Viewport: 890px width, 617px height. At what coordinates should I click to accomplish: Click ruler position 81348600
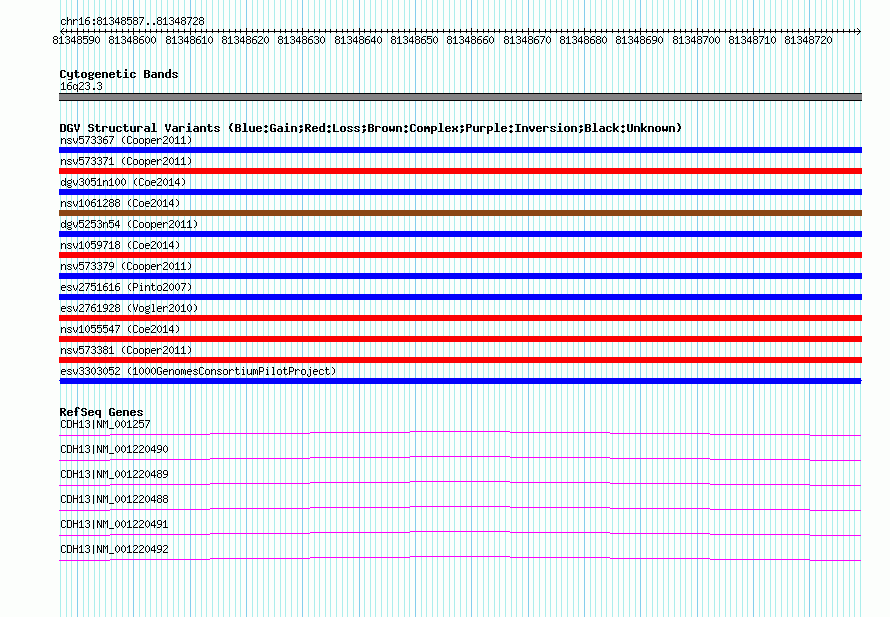(x=132, y=40)
